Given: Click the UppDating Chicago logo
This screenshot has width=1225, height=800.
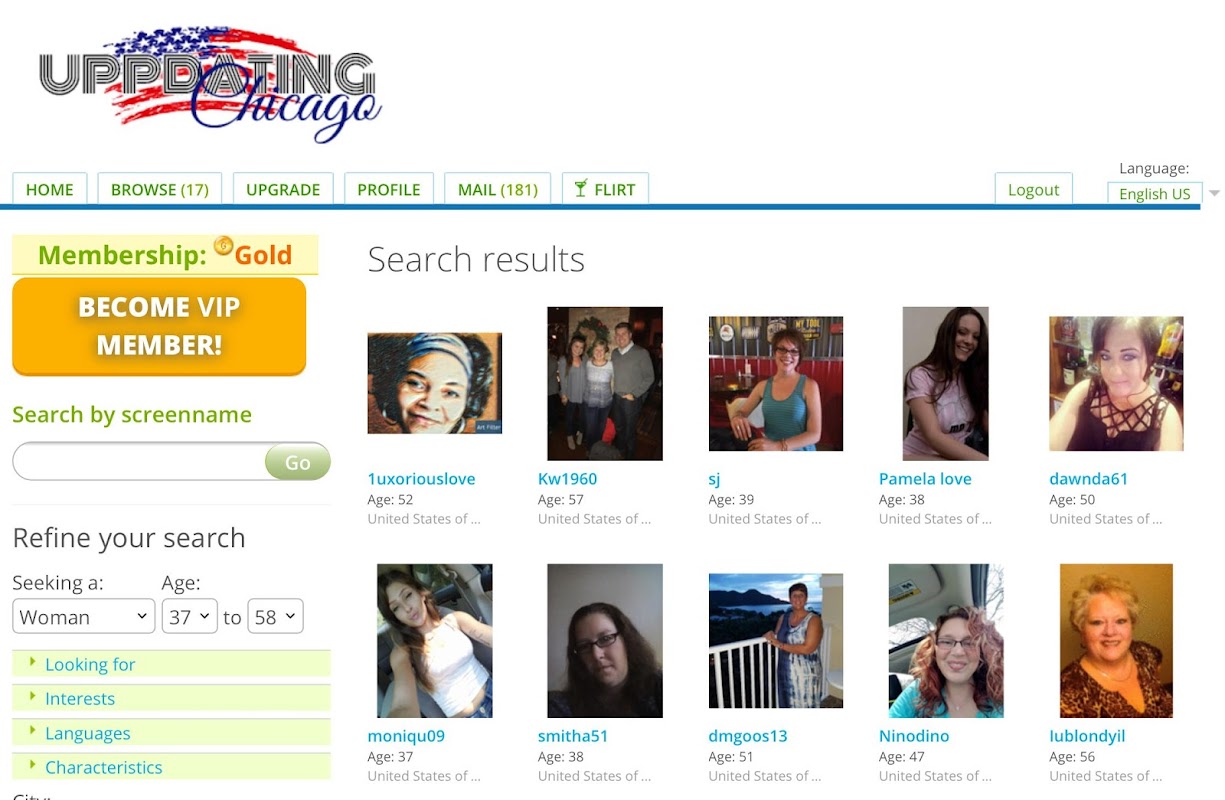Looking at the screenshot, I should (x=210, y=84).
